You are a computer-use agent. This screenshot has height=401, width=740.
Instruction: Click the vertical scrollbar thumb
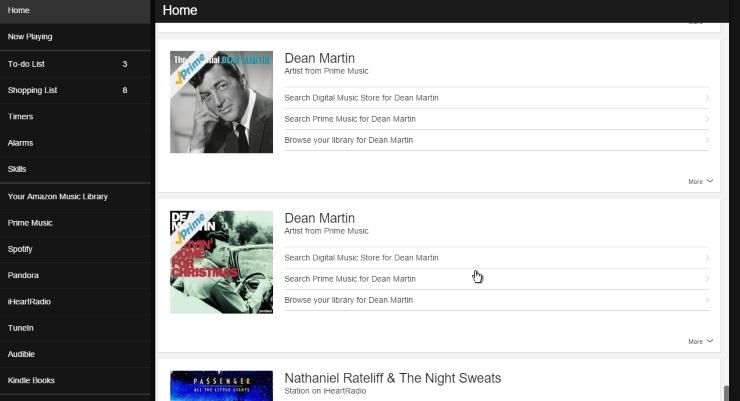726,393
